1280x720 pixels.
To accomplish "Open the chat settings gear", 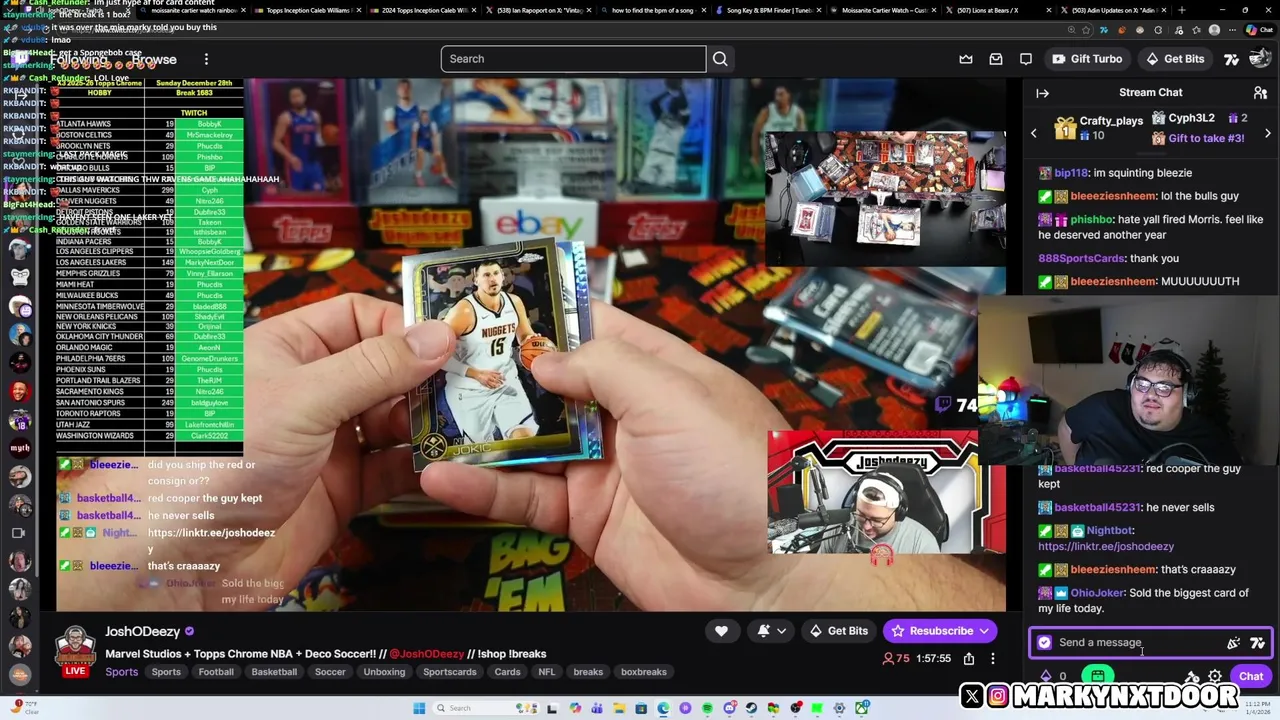I will (1215, 677).
